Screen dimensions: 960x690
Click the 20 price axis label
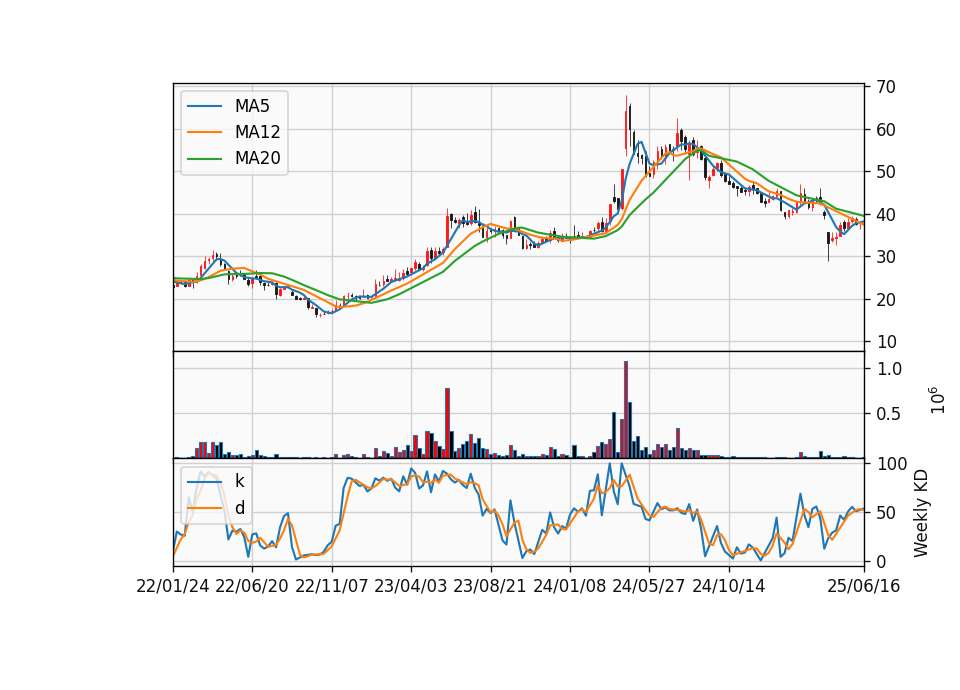click(886, 300)
